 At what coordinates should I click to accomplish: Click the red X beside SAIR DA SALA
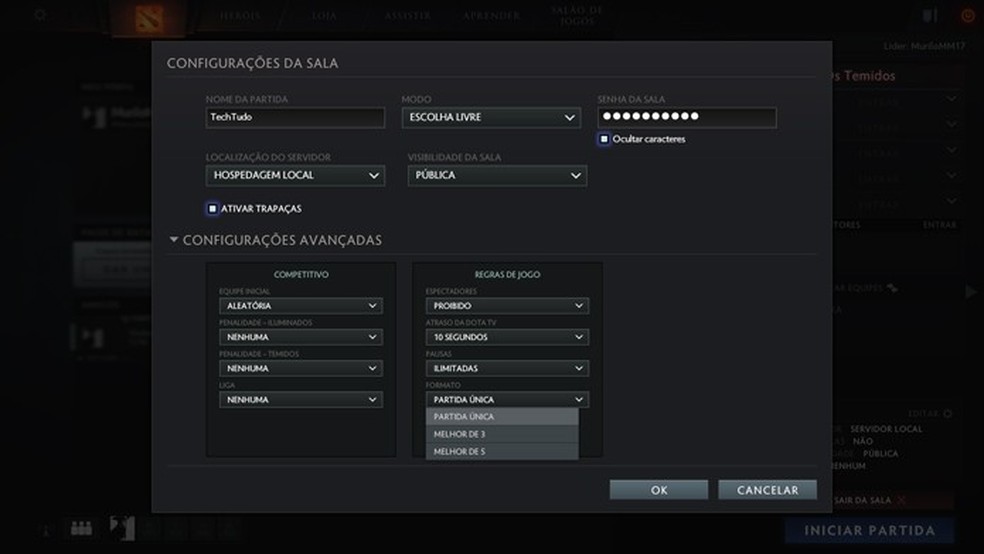point(902,500)
